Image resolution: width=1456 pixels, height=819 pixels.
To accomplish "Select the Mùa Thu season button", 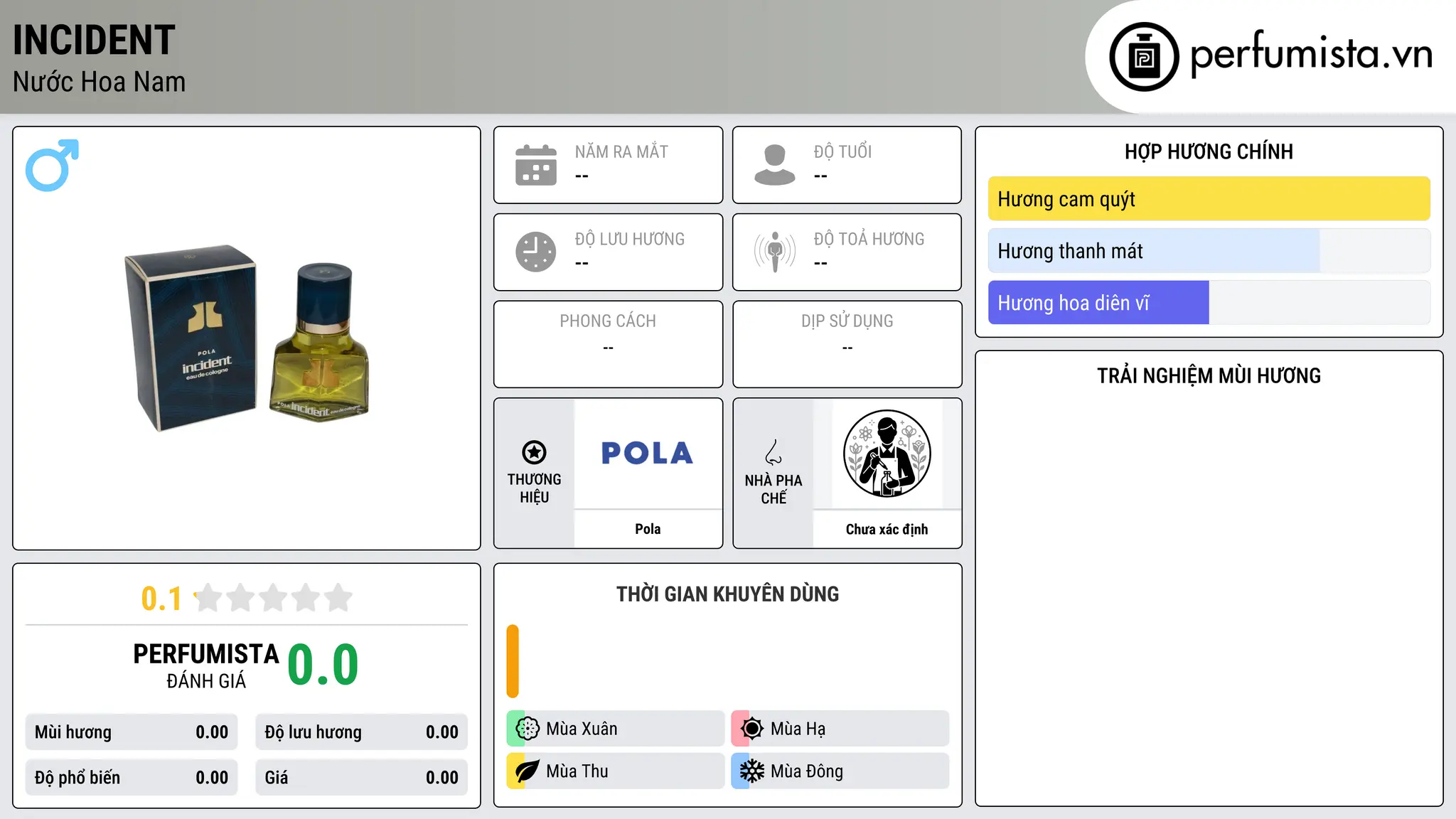I will tap(616, 771).
